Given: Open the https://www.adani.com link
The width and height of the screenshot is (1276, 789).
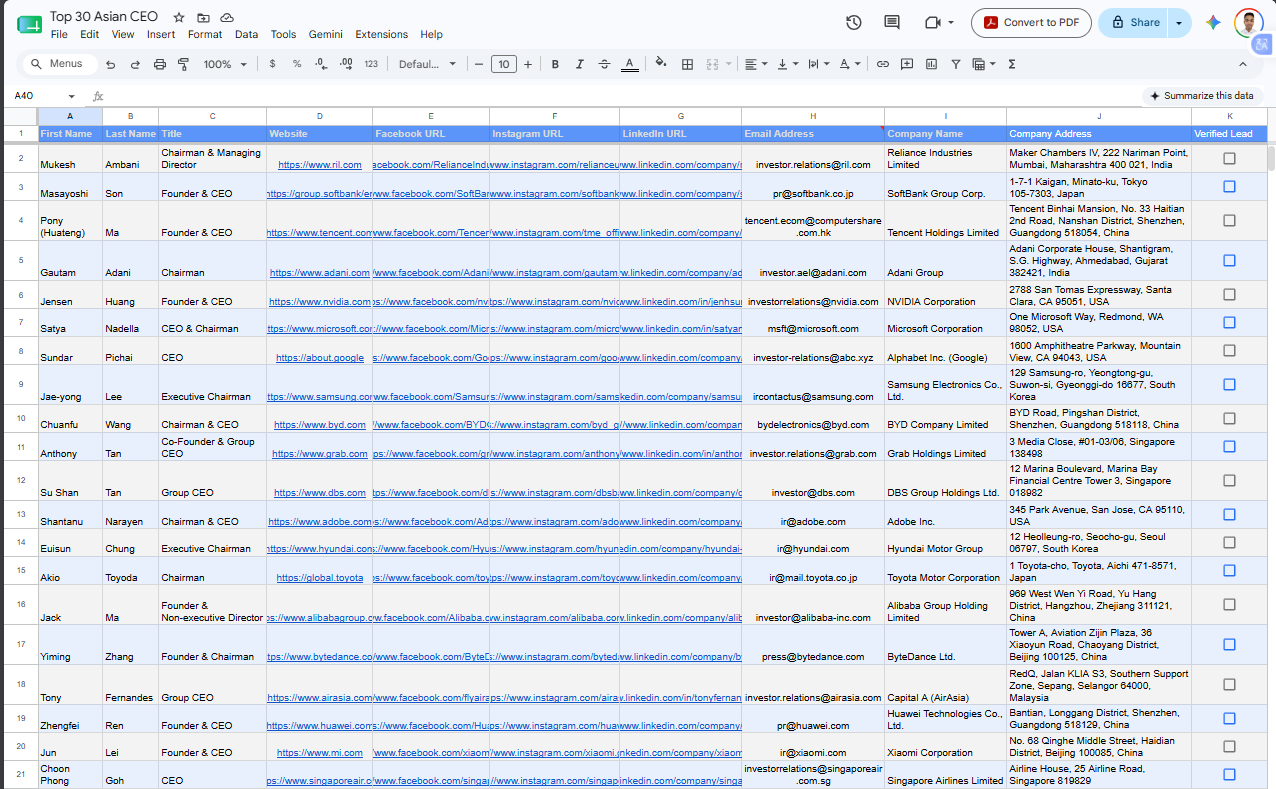Looking at the screenshot, I should [319, 272].
